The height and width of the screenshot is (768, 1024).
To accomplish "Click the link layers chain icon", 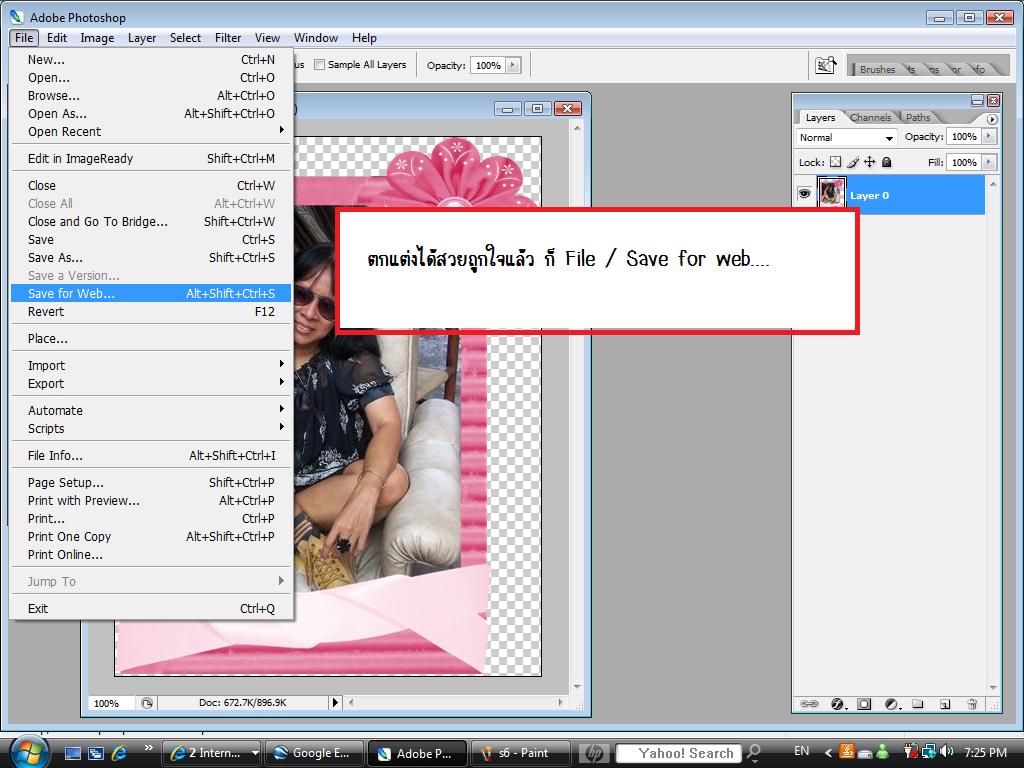I will [809, 704].
